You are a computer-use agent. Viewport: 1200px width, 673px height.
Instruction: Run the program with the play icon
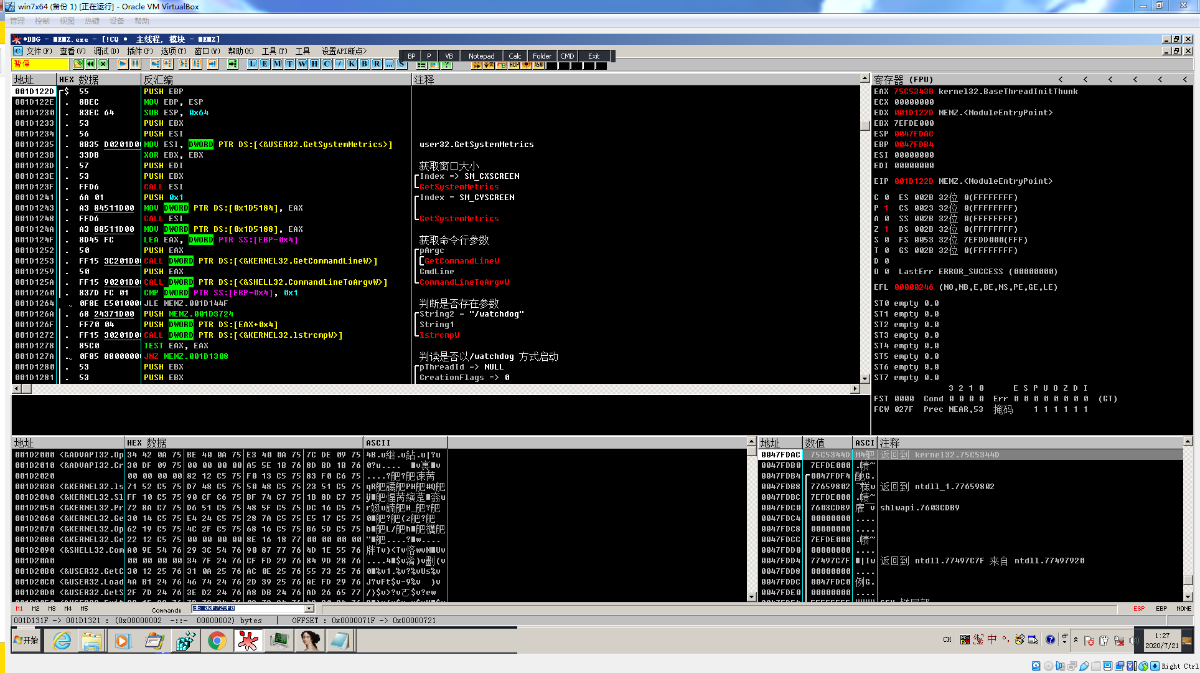tap(121, 64)
